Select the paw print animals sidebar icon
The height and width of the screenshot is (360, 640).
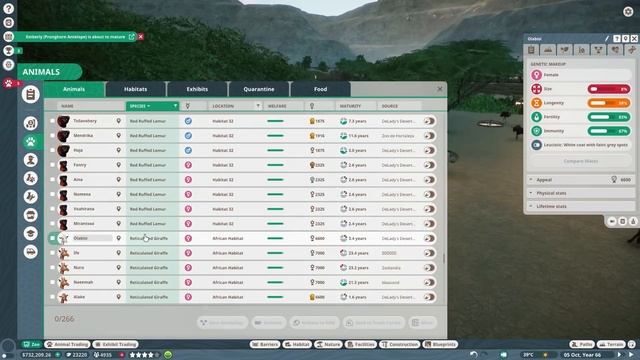tap(31, 142)
